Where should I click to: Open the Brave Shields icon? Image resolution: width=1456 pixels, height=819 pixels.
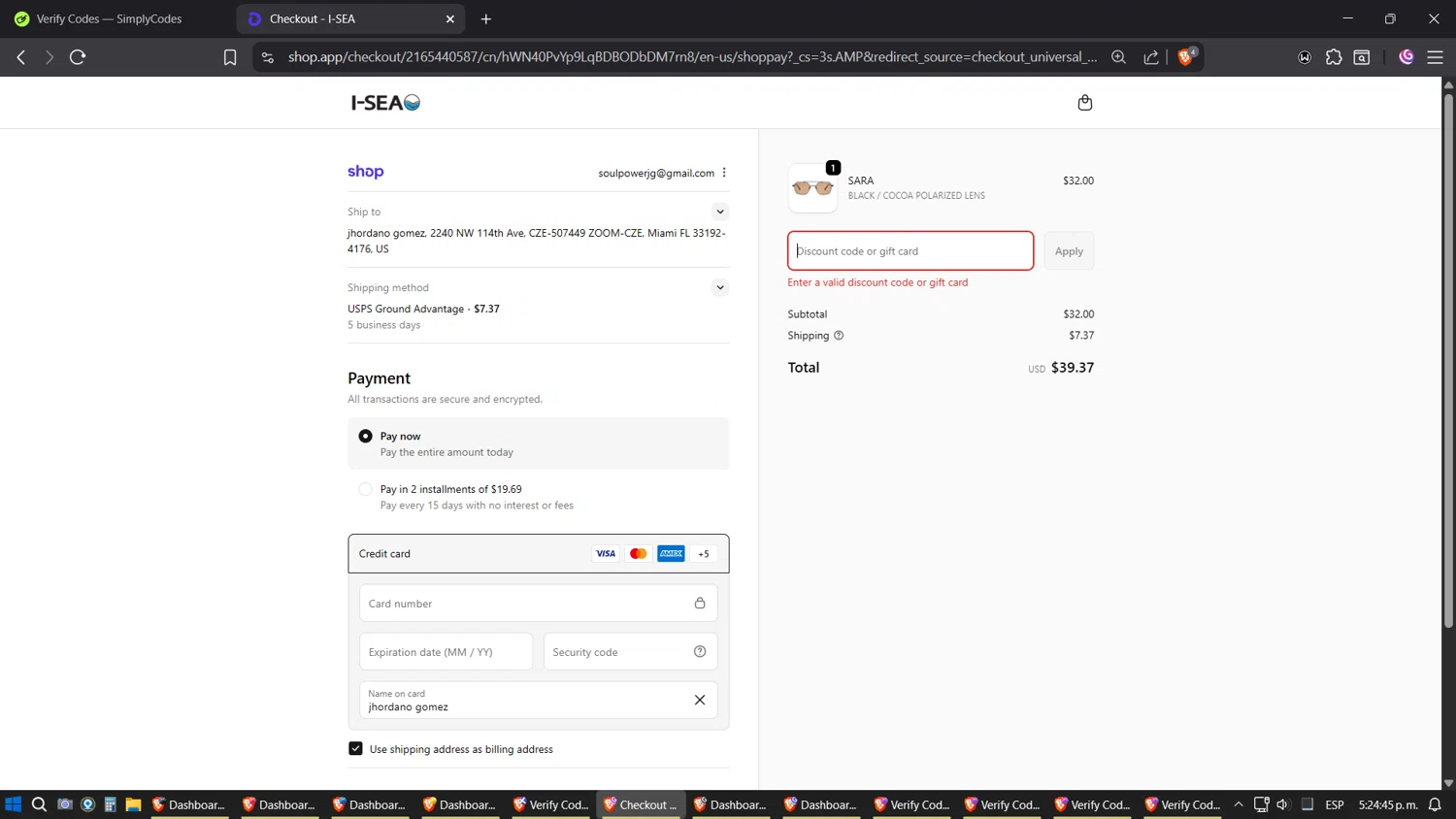click(x=1185, y=57)
